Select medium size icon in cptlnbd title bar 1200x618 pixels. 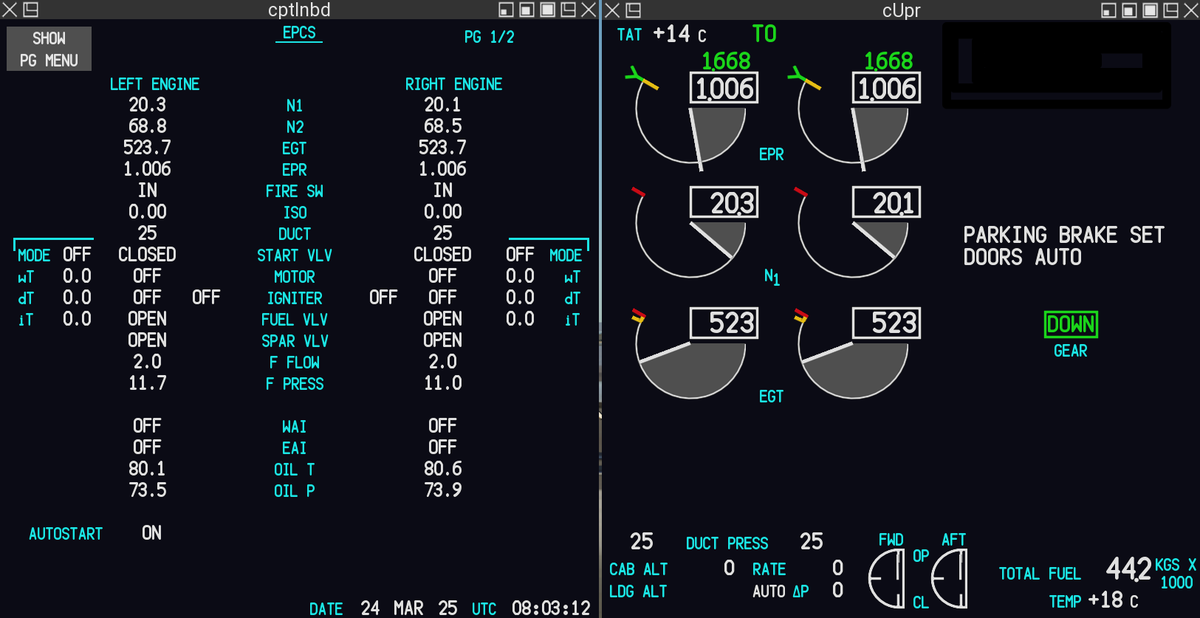pyautogui.click(x=527, y=11)
